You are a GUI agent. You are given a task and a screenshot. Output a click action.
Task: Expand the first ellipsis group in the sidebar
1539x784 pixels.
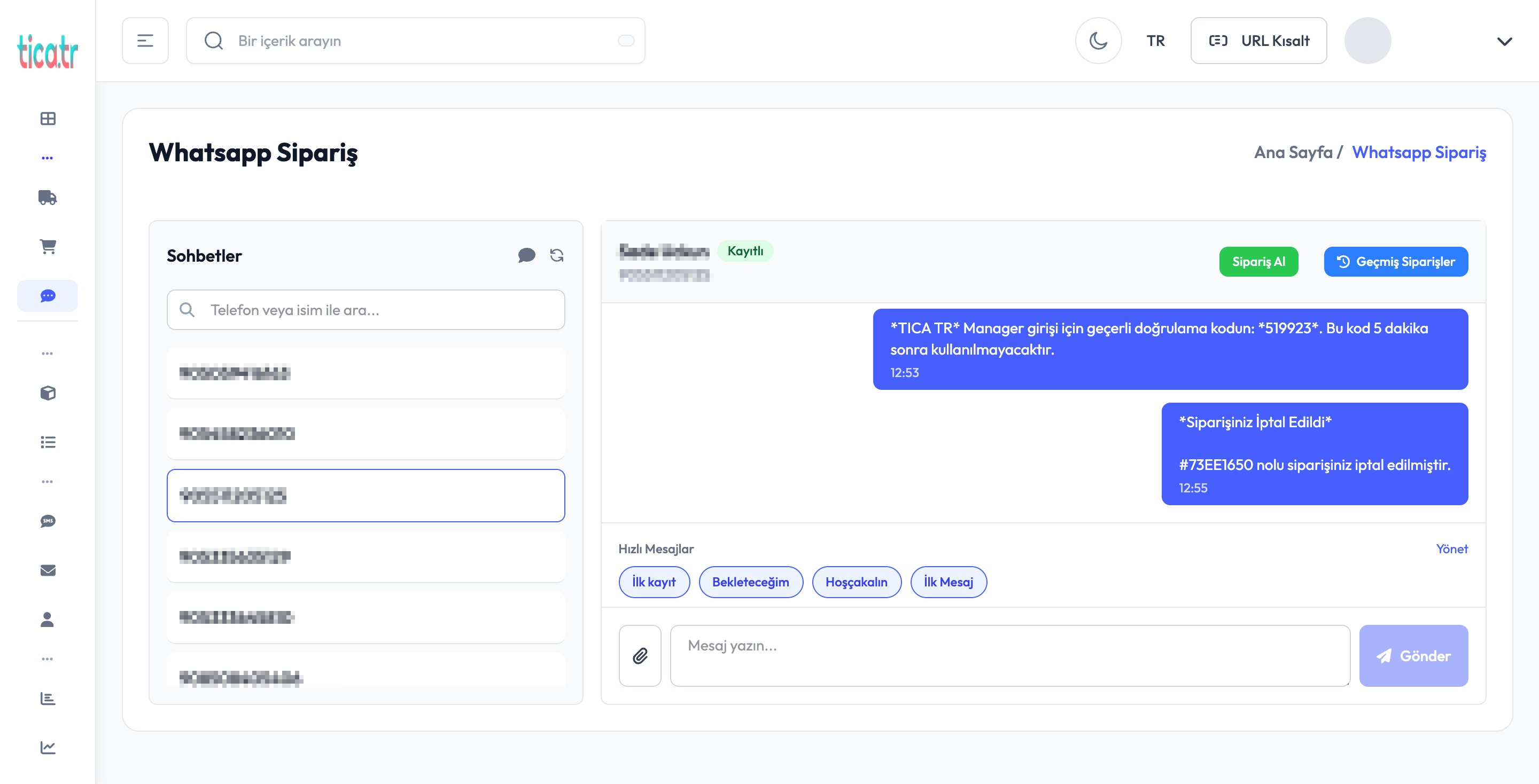pyautogui.click(x=47, y=157)
